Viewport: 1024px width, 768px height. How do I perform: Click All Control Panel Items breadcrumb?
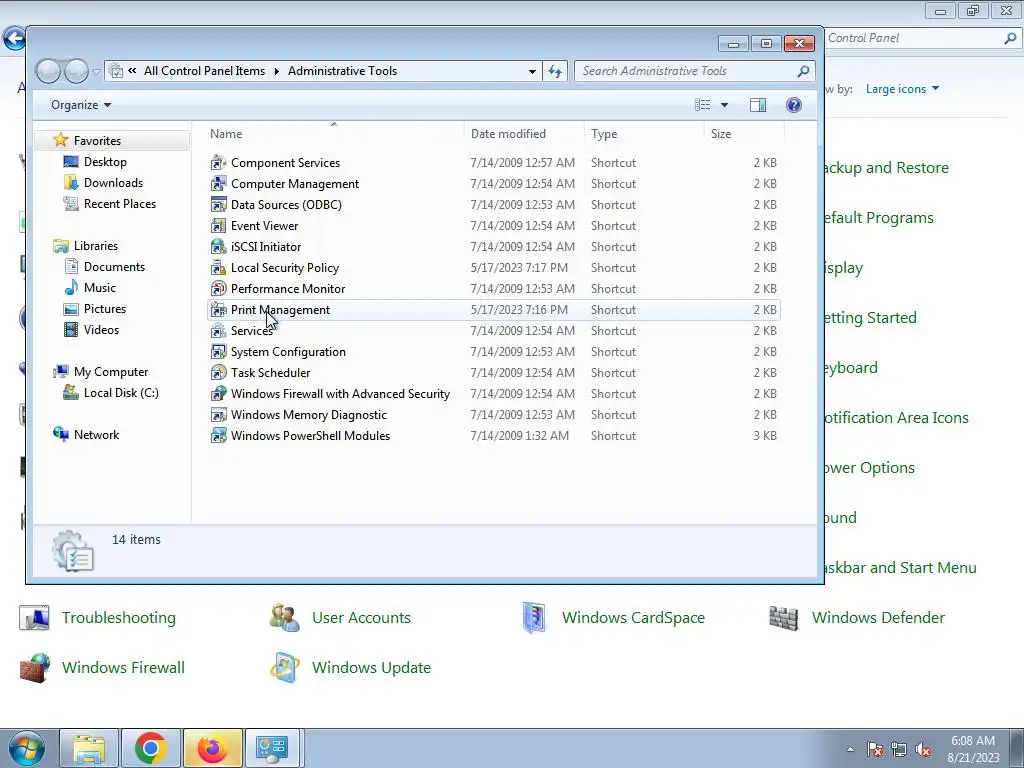(x=204, y=71)
